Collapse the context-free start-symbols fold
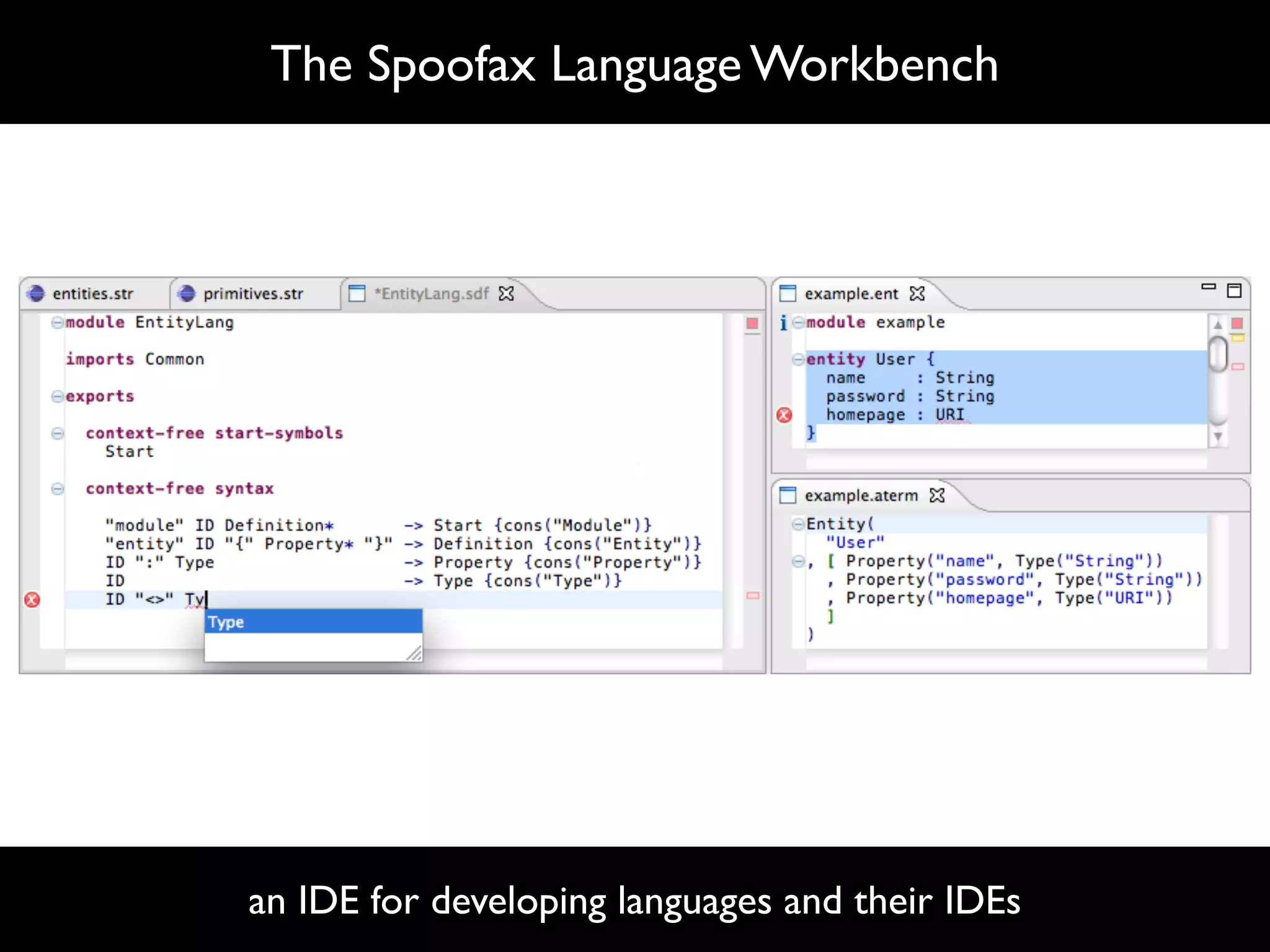The width and height of the screenshot is (1270, 952). pos(57,434)
